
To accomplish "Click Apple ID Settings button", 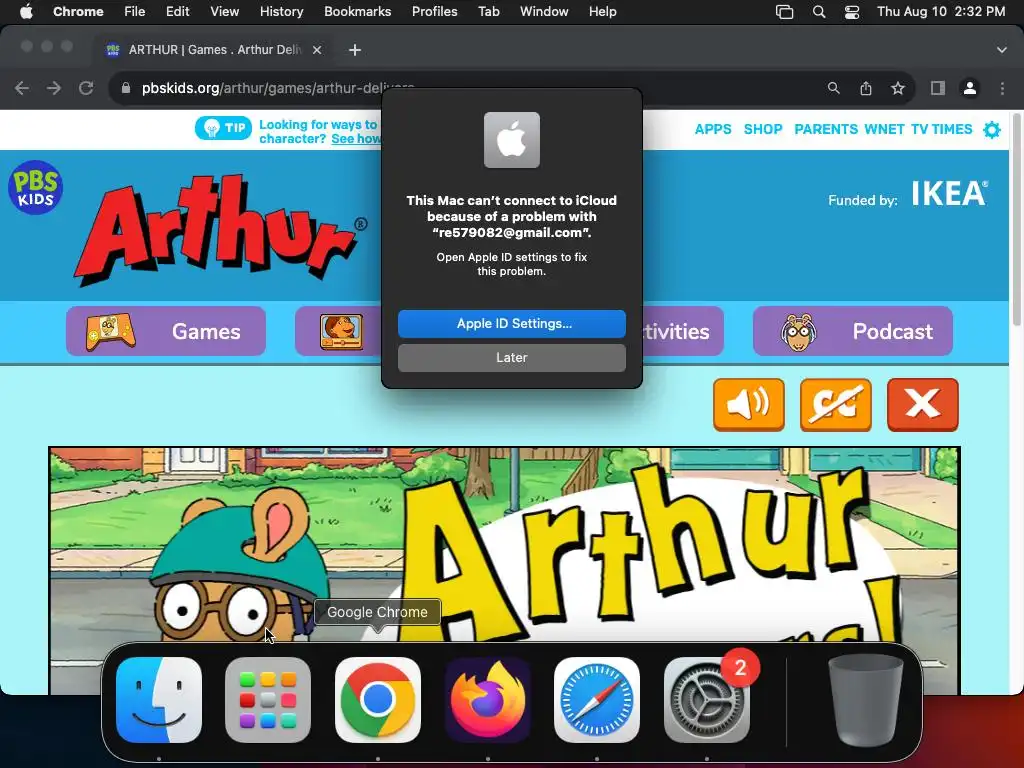I will (511, 324).
